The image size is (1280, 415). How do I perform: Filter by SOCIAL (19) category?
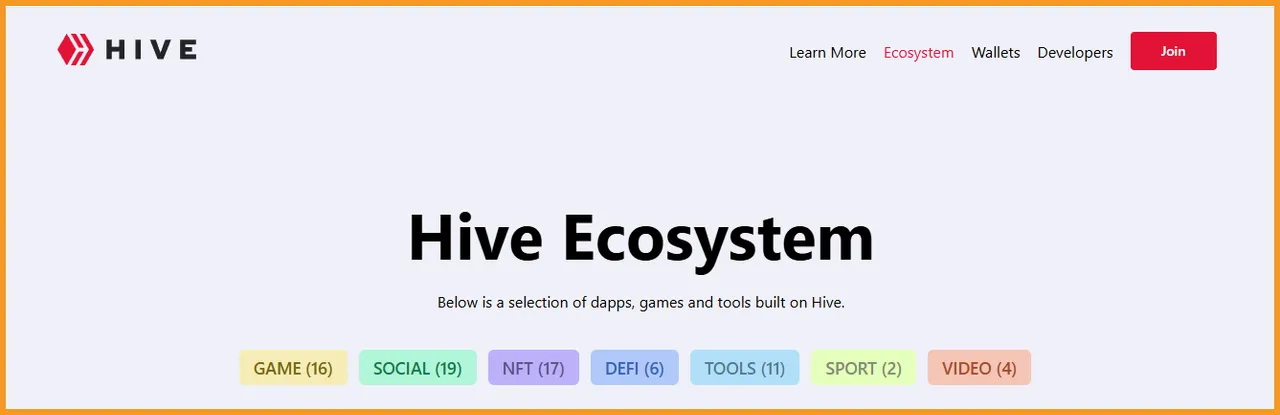pyautogui.click(x=417, y=368)
